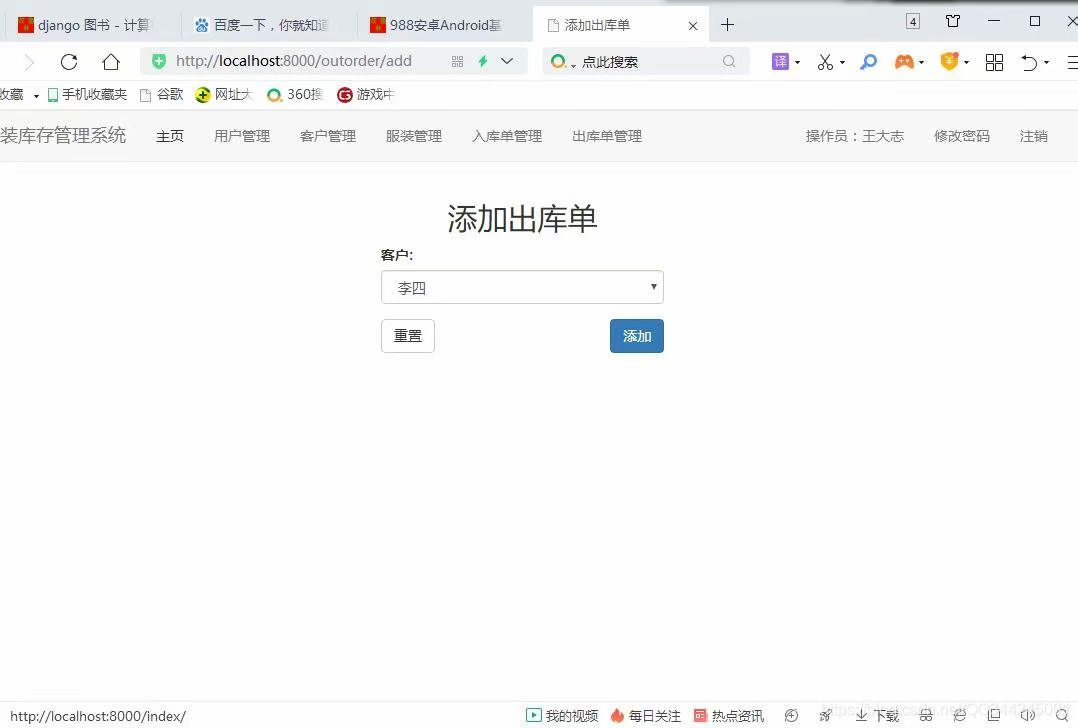1078x728 pixels.
Task: Reload the page with the refresh icon
Action: coord(69,62)
